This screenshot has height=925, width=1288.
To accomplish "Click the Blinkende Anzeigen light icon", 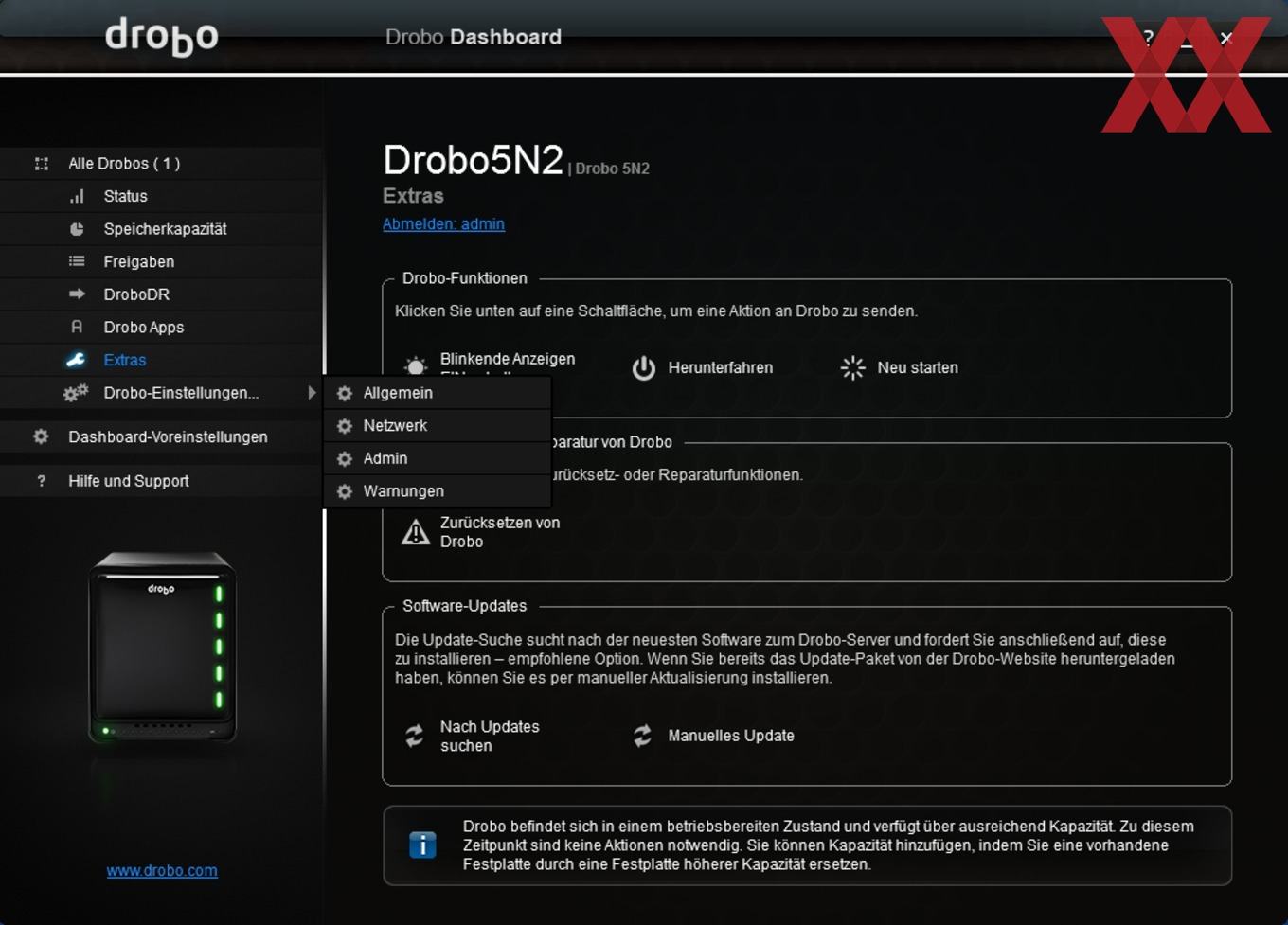I will click(415, 365).
